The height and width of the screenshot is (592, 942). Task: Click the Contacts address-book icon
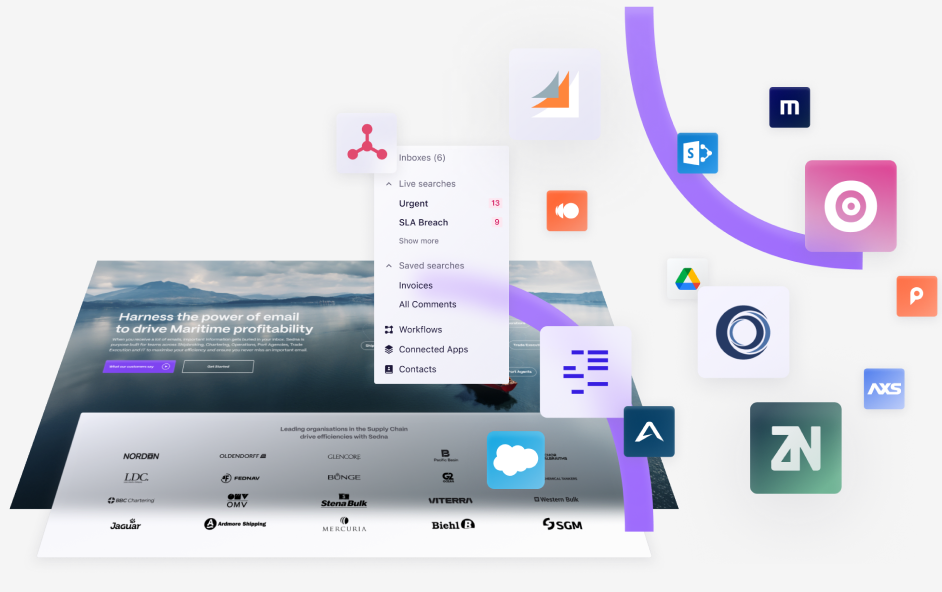tap(389, 369)
